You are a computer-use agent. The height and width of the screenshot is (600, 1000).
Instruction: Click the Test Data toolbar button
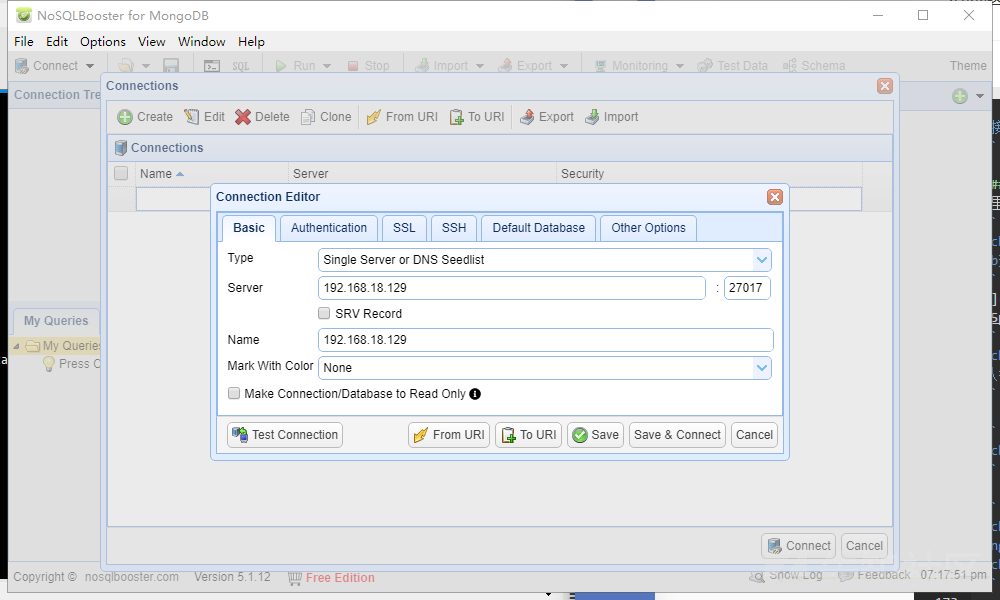tap(733, 66)
